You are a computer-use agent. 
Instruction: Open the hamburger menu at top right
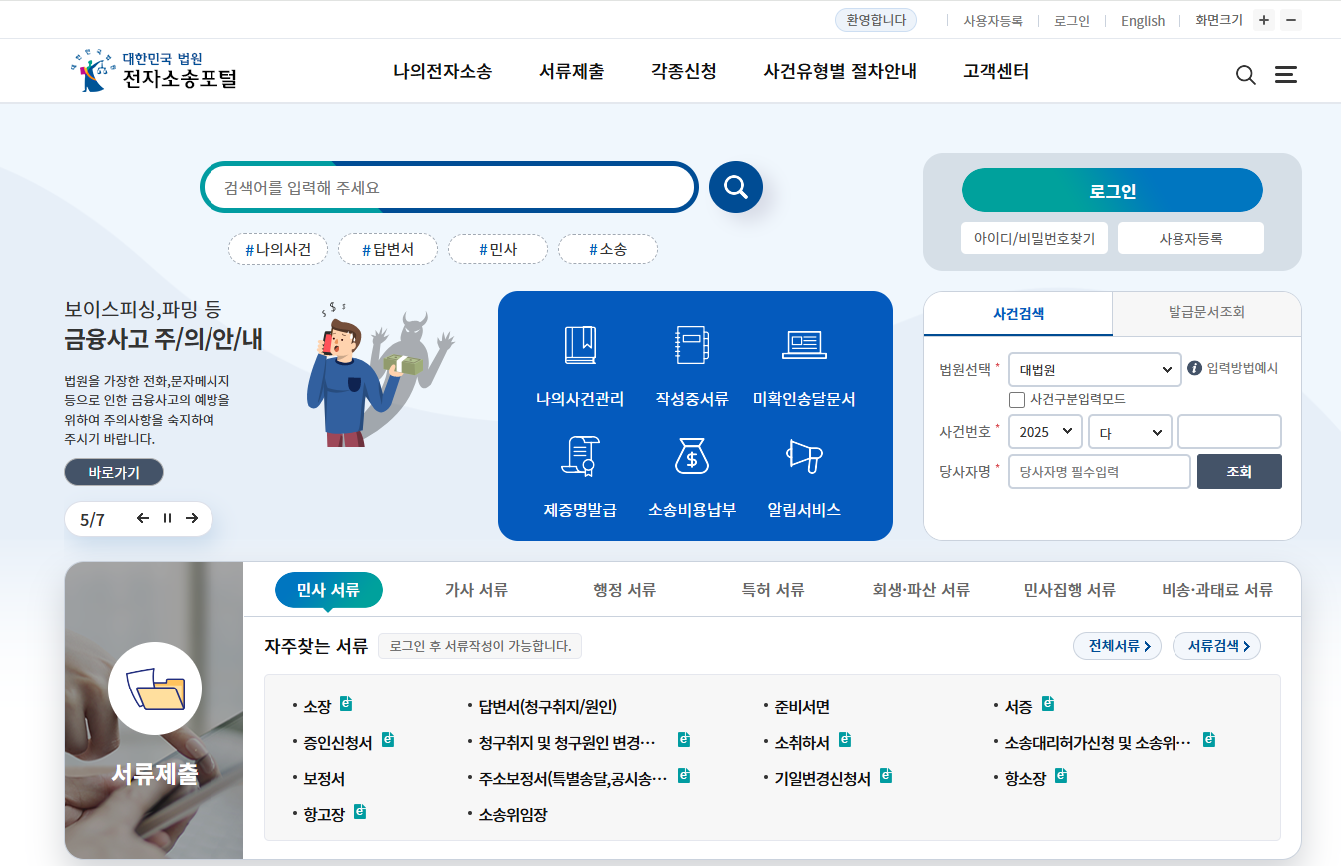(1286, 73)
